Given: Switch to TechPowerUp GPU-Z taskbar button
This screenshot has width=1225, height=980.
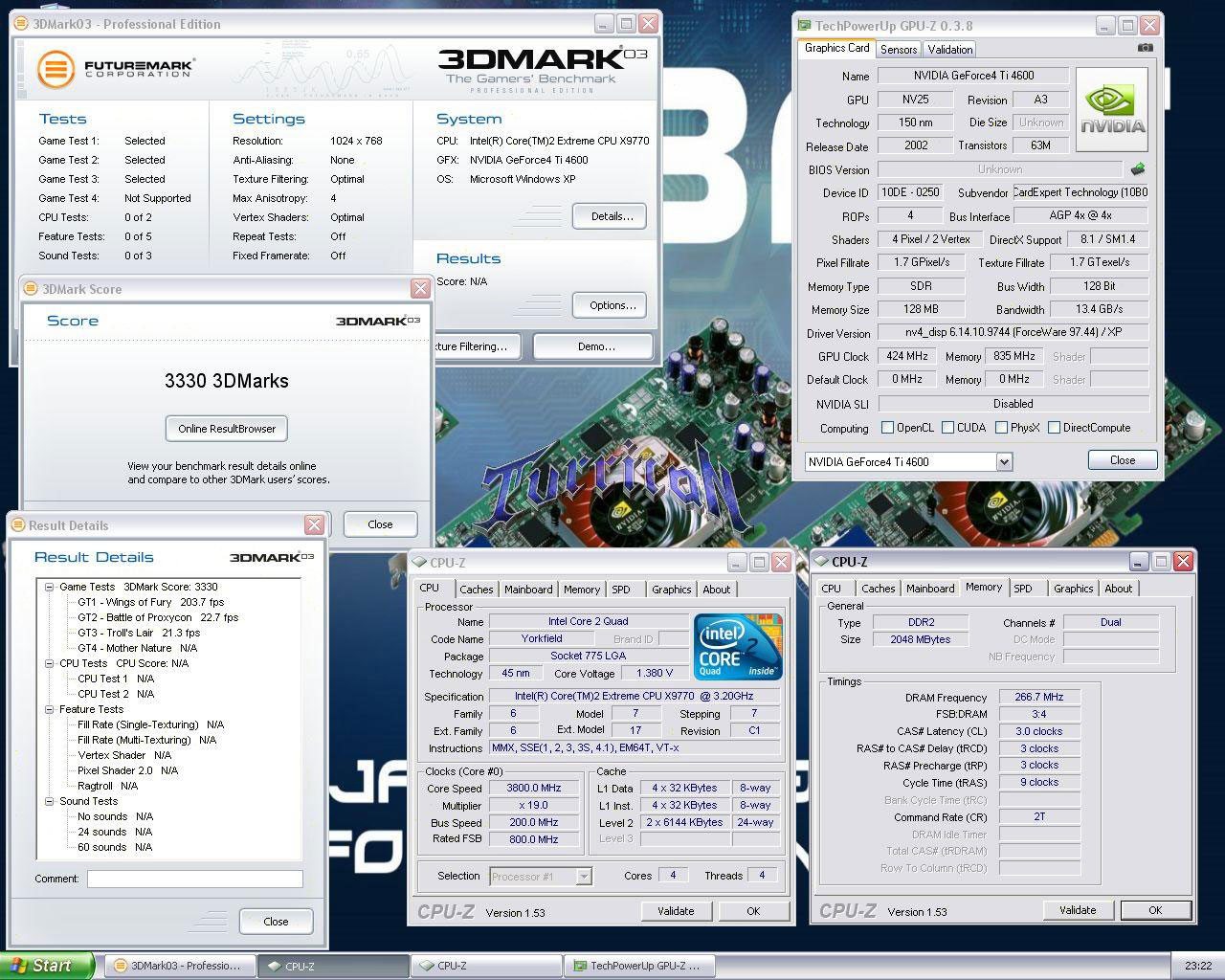Looking at the screenshot, I should [639, 966].
